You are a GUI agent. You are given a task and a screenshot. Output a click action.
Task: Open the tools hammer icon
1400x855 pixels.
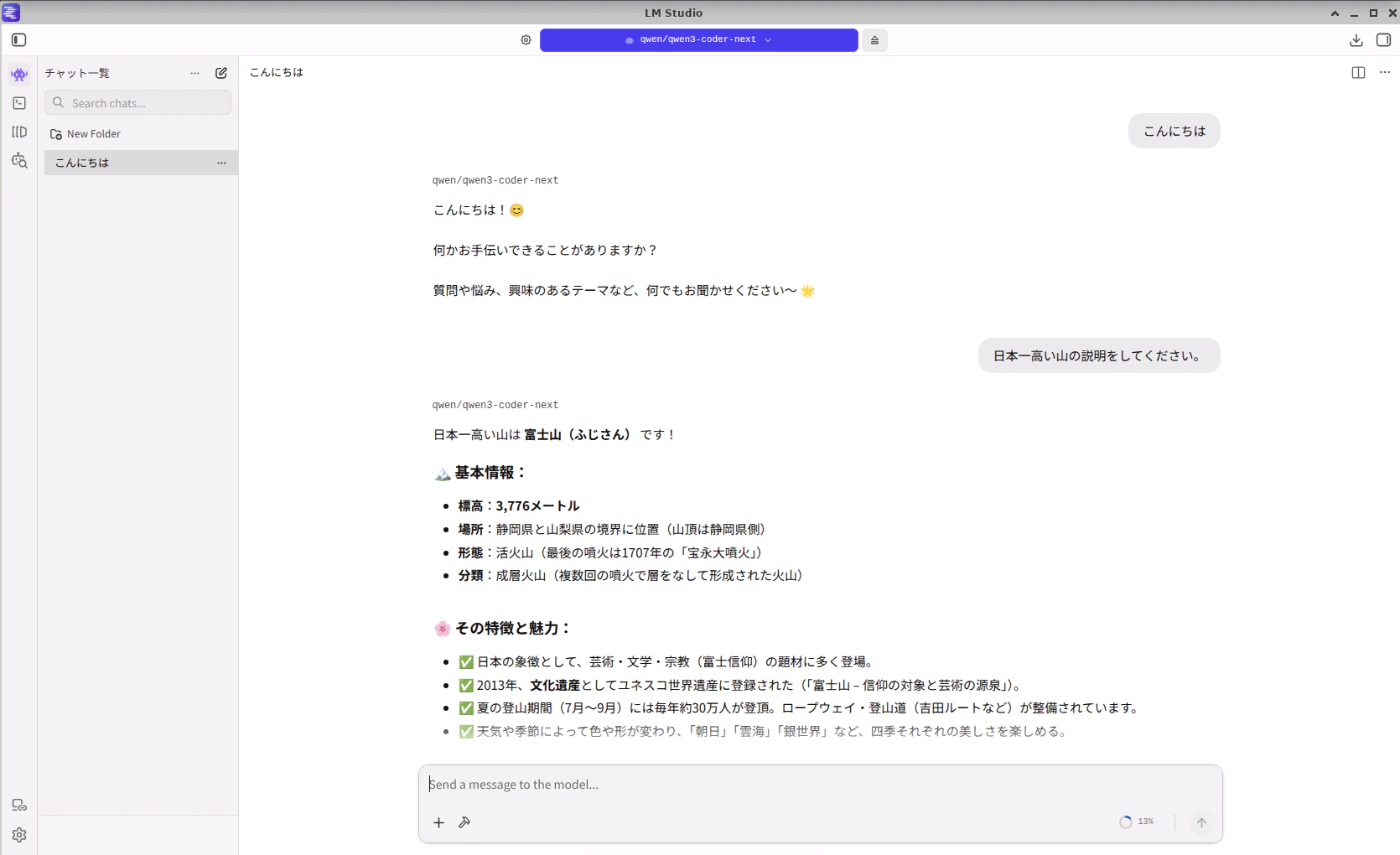coord(464,822)
